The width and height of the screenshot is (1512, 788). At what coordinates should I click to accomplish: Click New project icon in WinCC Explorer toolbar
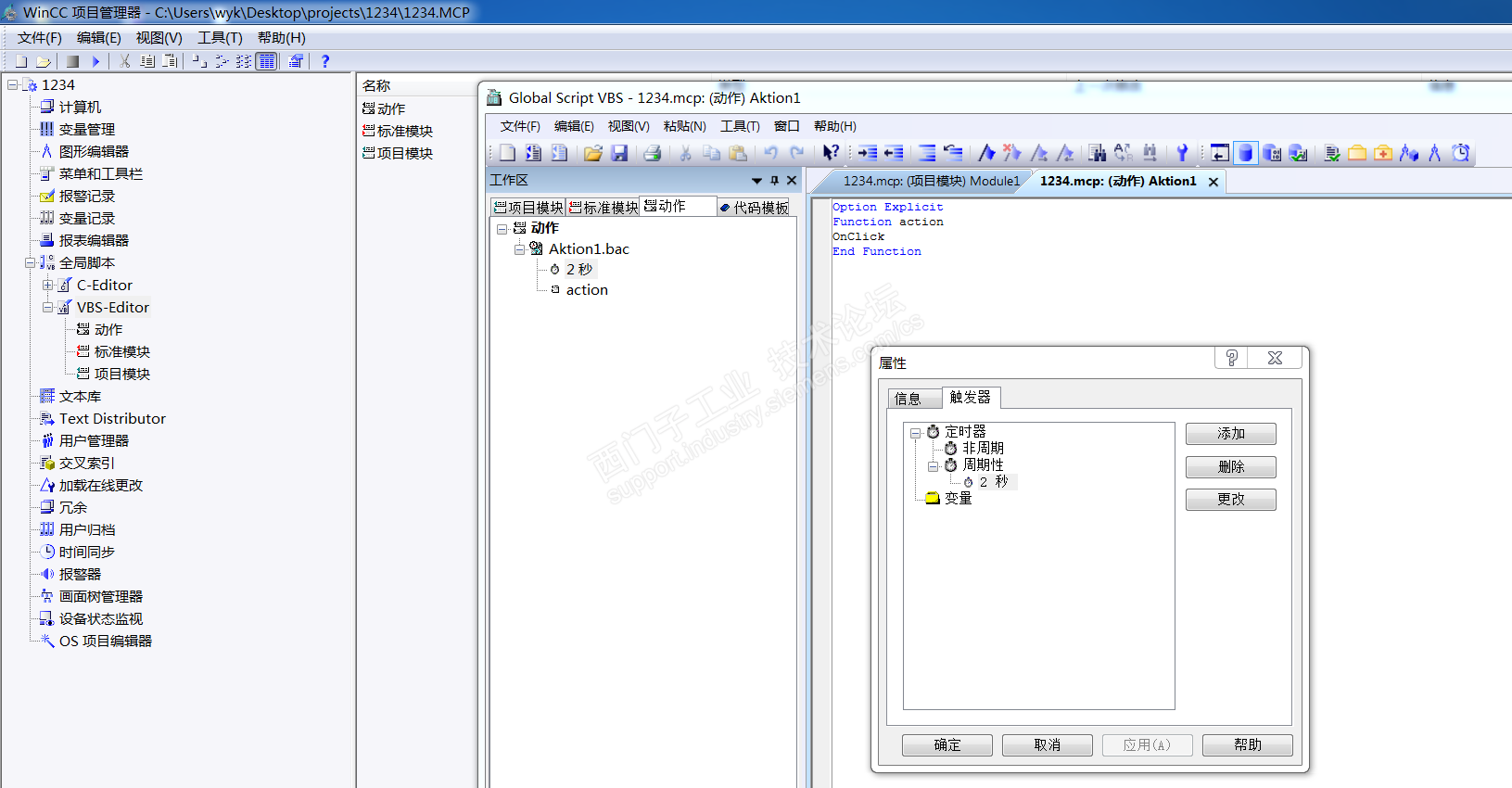tap(20, 61)
